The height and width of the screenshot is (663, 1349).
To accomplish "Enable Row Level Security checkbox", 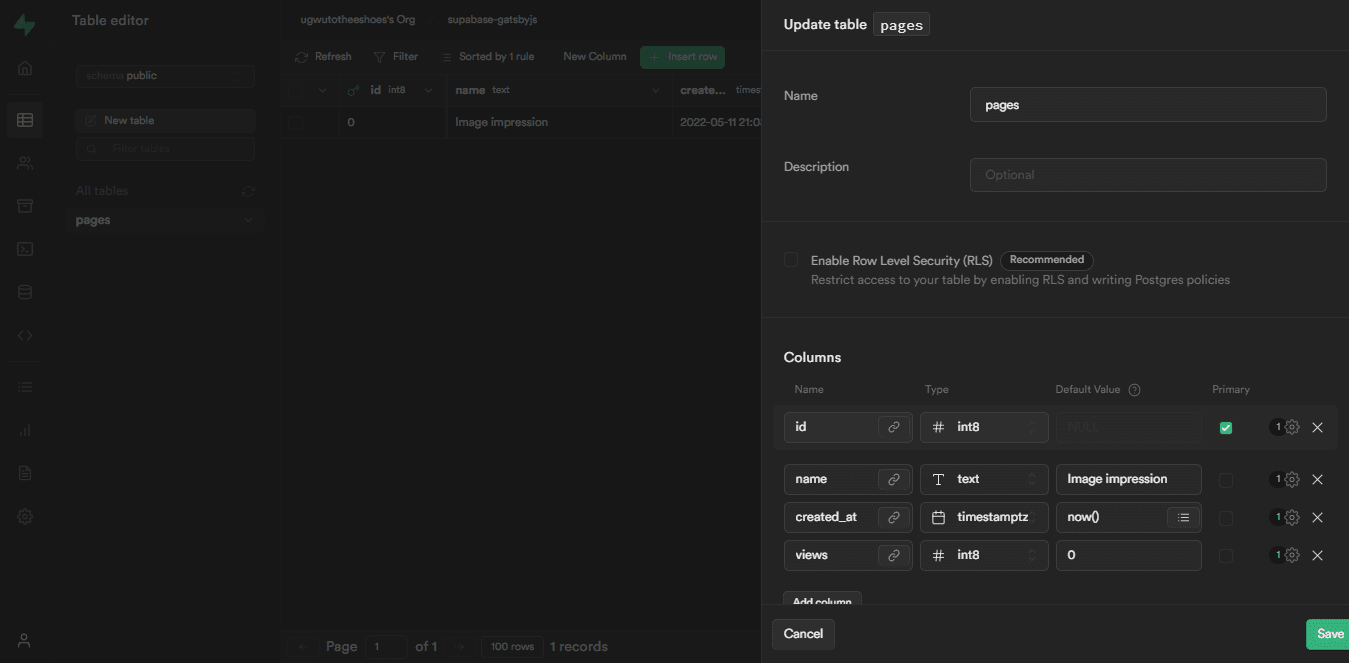I will (x=791, y=260).
